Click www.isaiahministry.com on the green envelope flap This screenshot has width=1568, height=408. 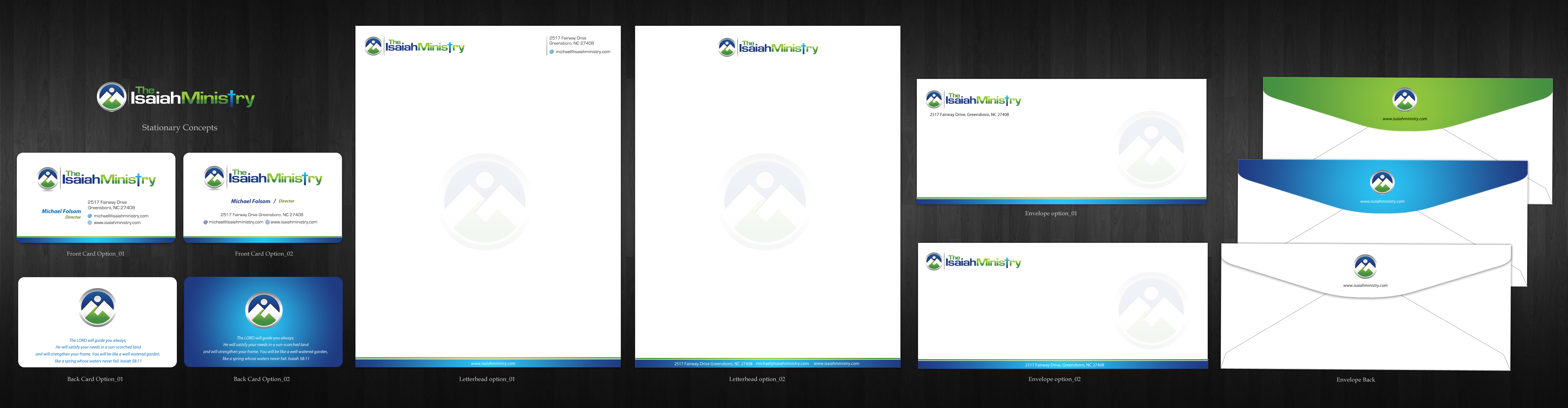tap(1404, 119)
